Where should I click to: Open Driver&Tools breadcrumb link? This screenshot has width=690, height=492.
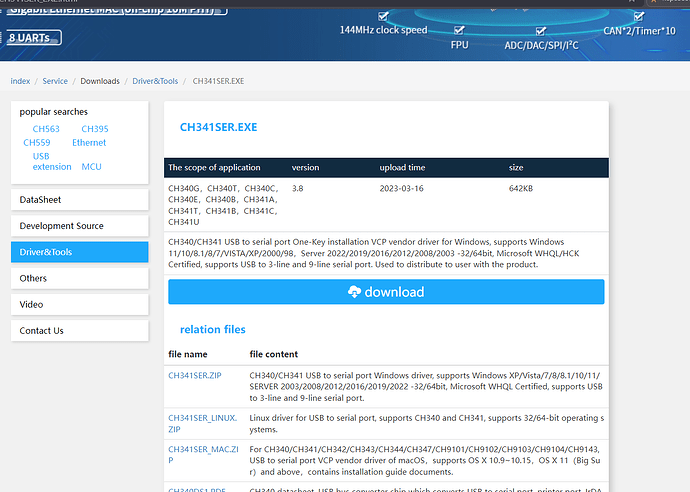pyautogui.click(x=155, y=81)
